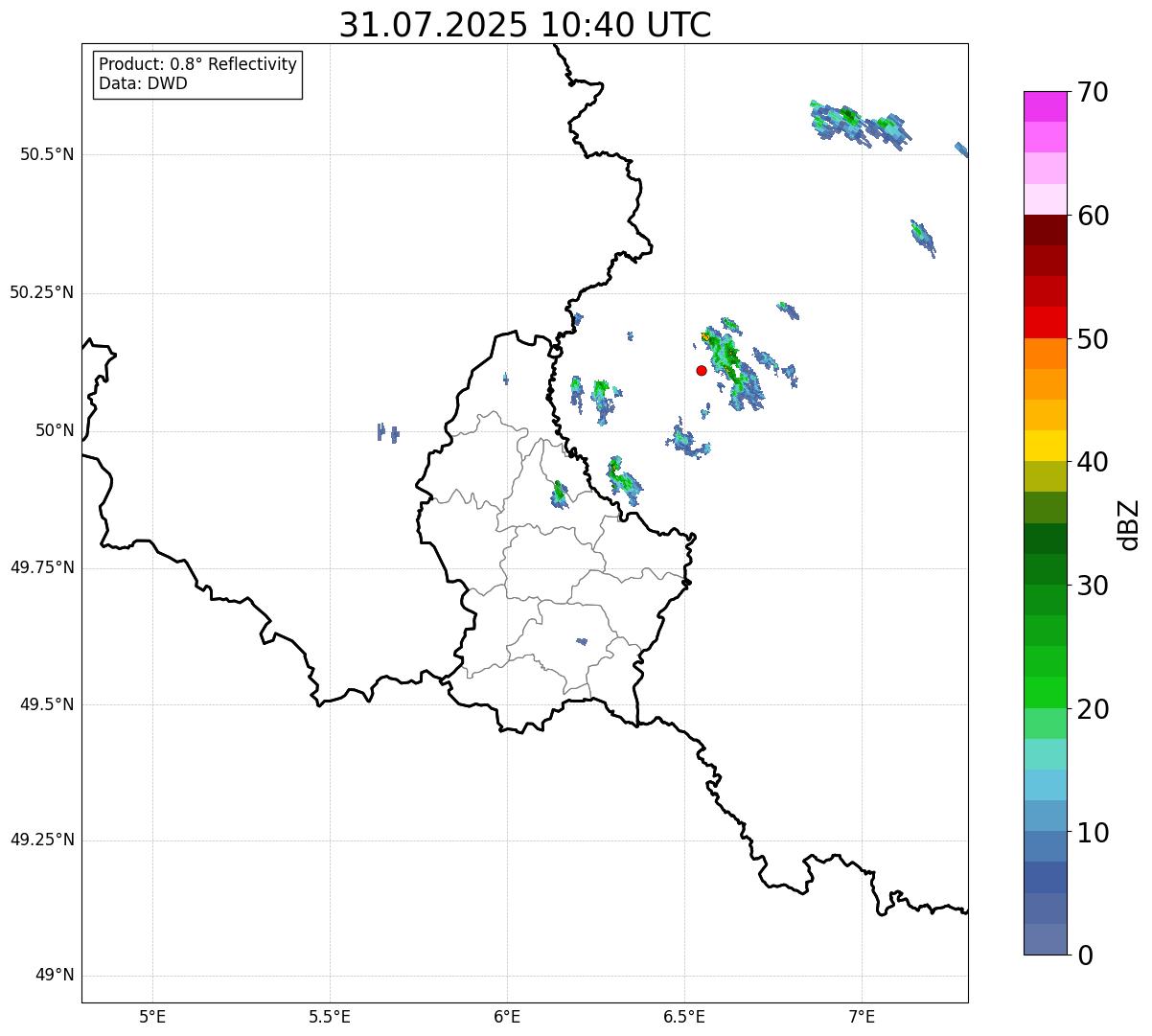
Task: Click the latitude label 50.25°N
Action: [42, 292]
